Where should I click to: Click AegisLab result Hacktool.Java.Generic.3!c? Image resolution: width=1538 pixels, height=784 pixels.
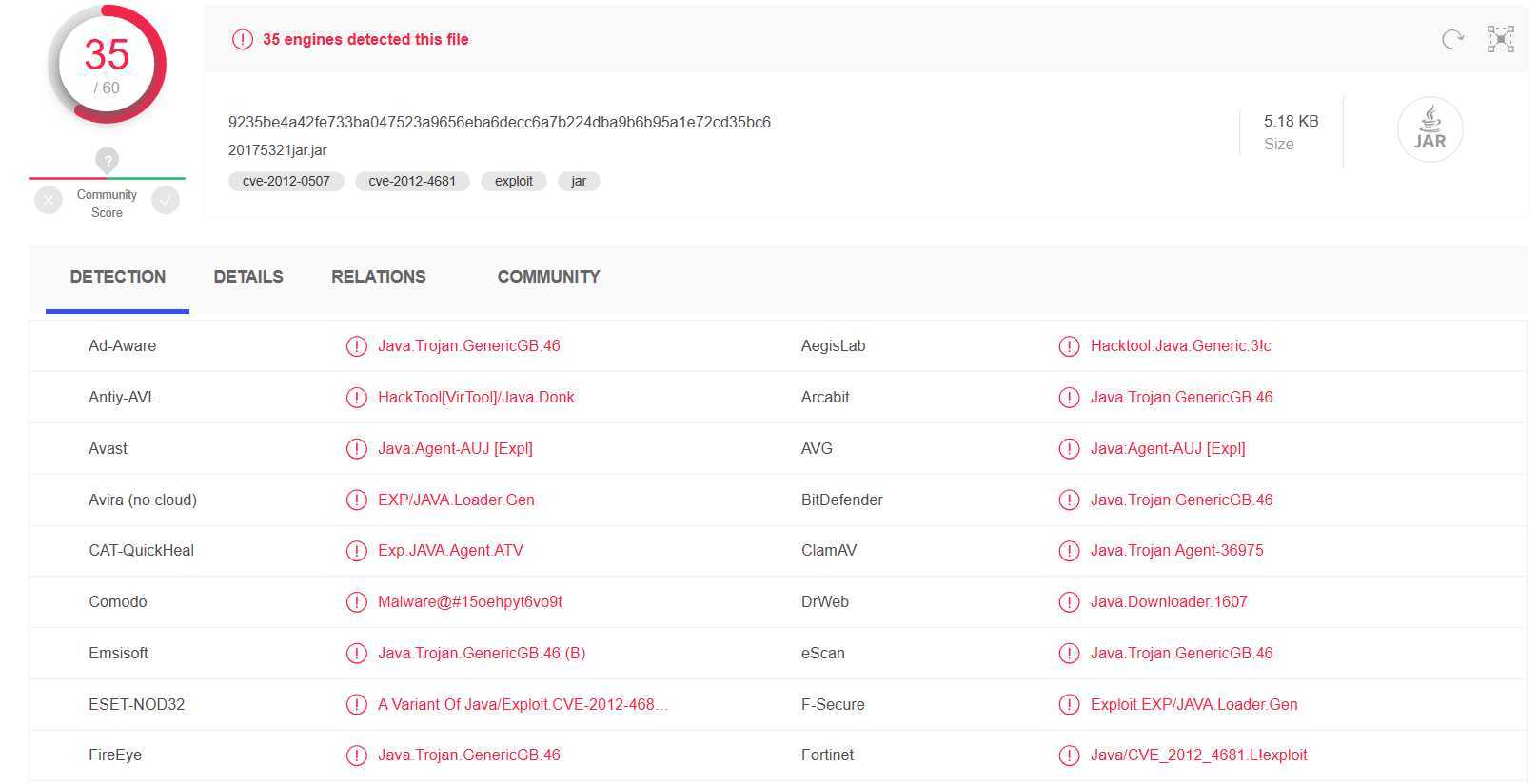1180,346
